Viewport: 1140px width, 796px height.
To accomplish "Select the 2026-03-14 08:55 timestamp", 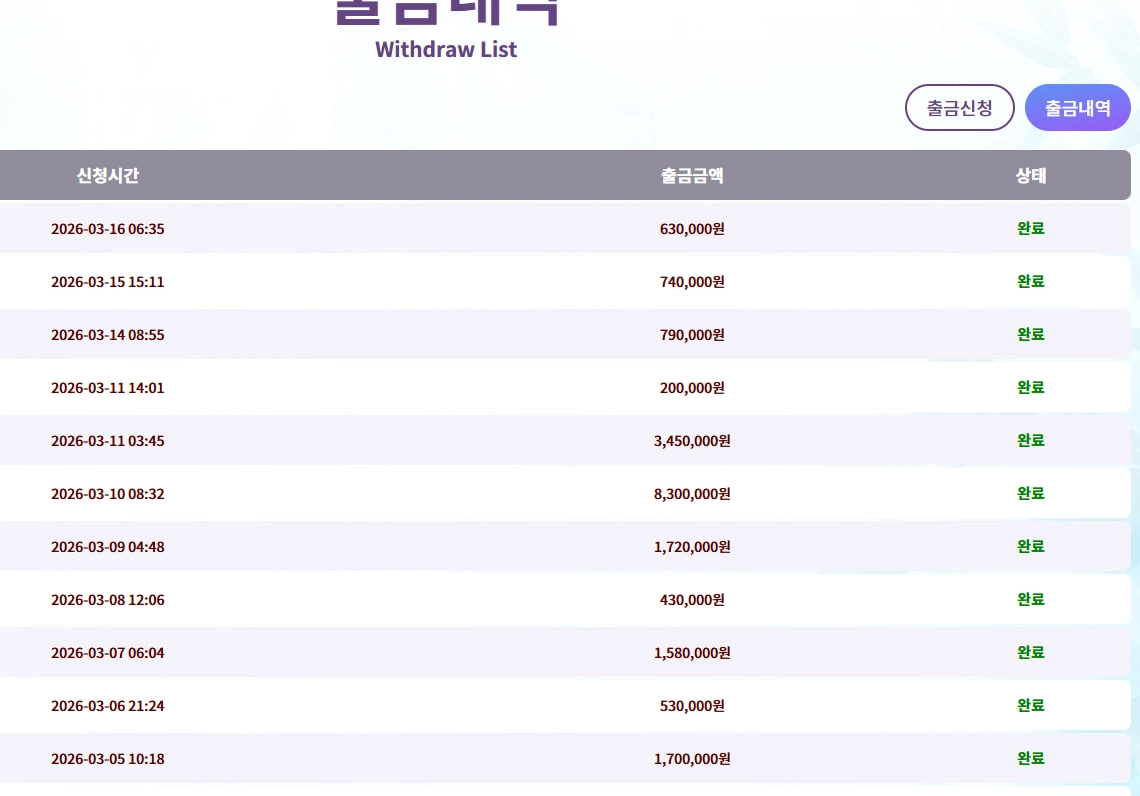I will pyautogui.click(x=108, y=335).
